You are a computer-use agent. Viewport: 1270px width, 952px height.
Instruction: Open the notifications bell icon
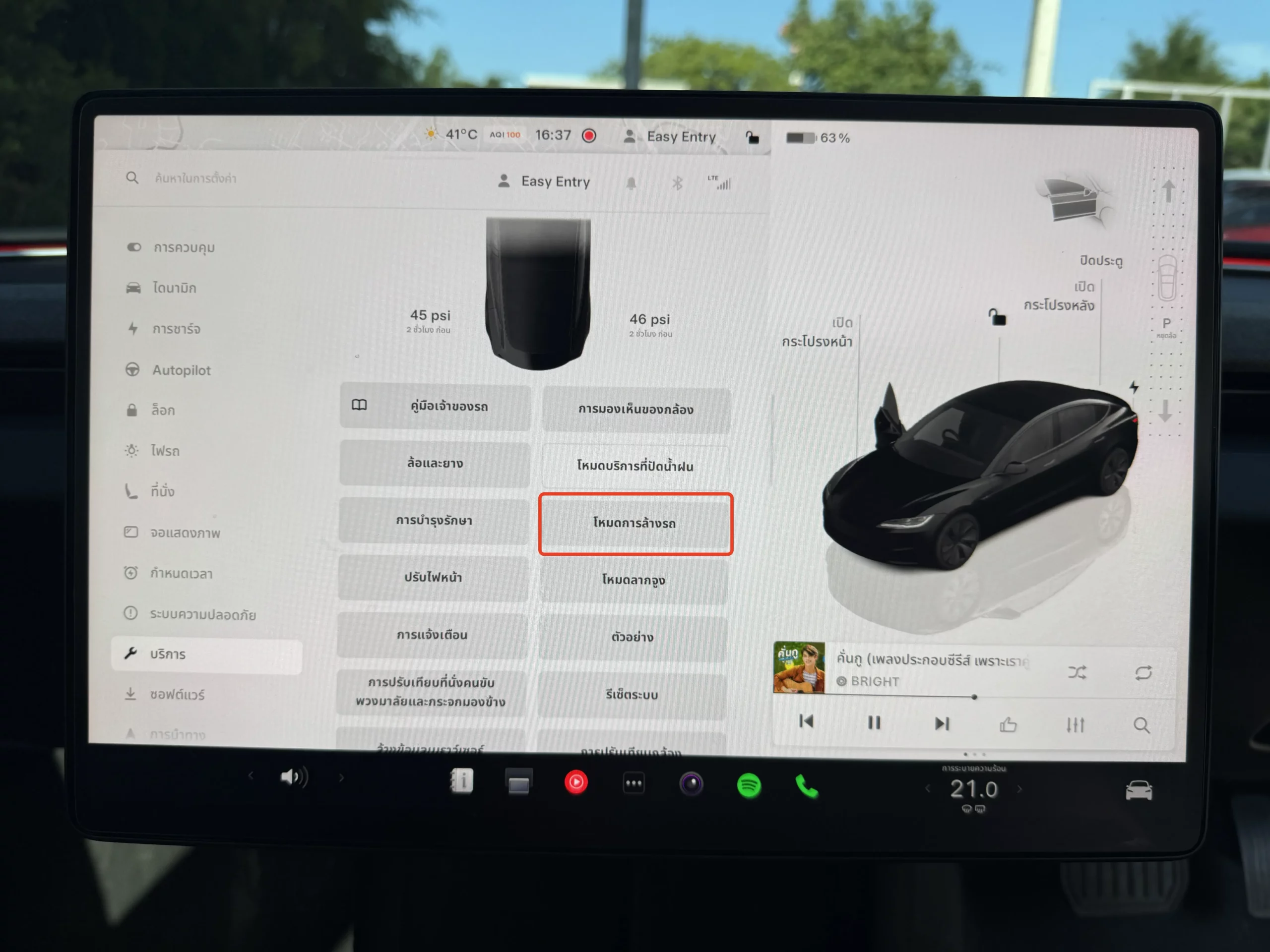click(x=631, y=183)
